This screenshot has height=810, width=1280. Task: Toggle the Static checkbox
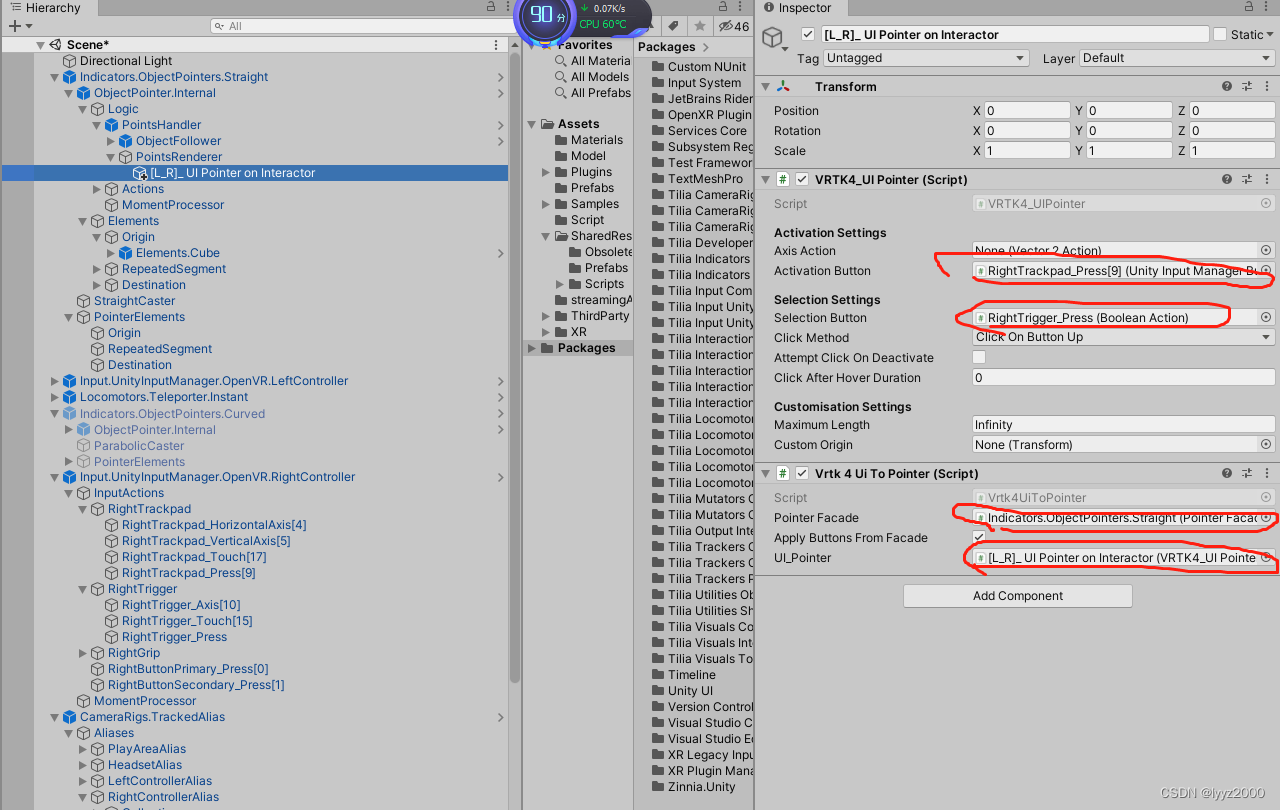coord(1220,34)
